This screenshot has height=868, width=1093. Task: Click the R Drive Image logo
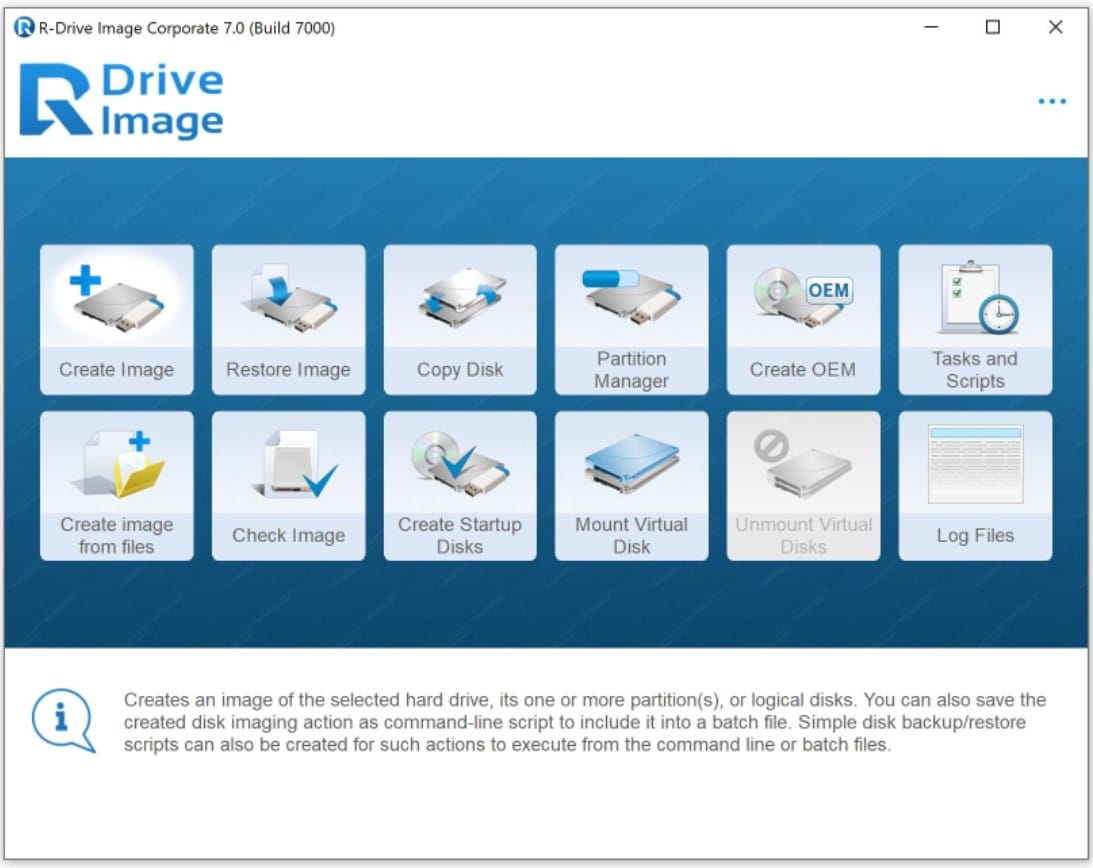[121, 100]
